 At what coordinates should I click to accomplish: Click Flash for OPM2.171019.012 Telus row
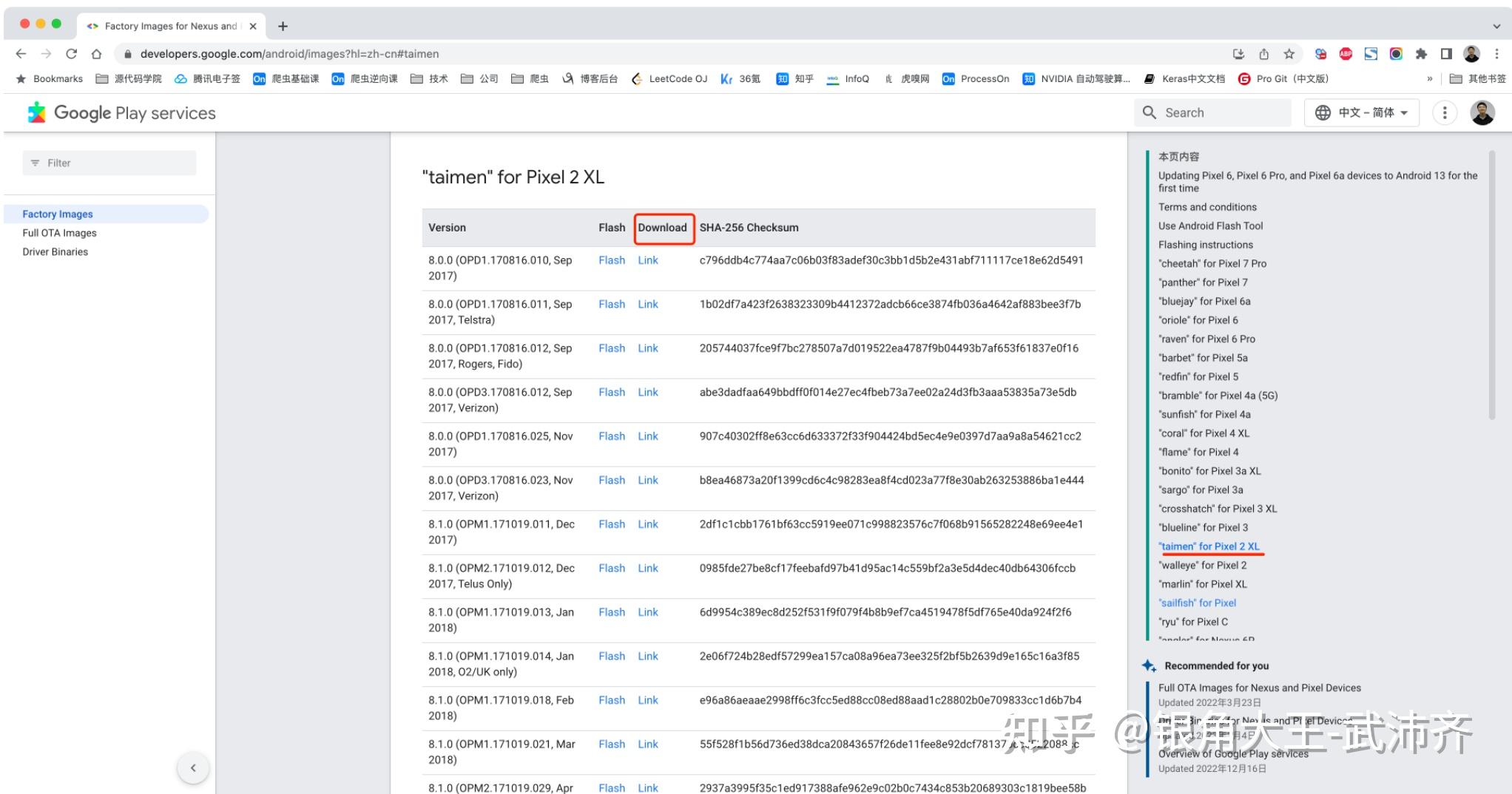pos(612,568)
